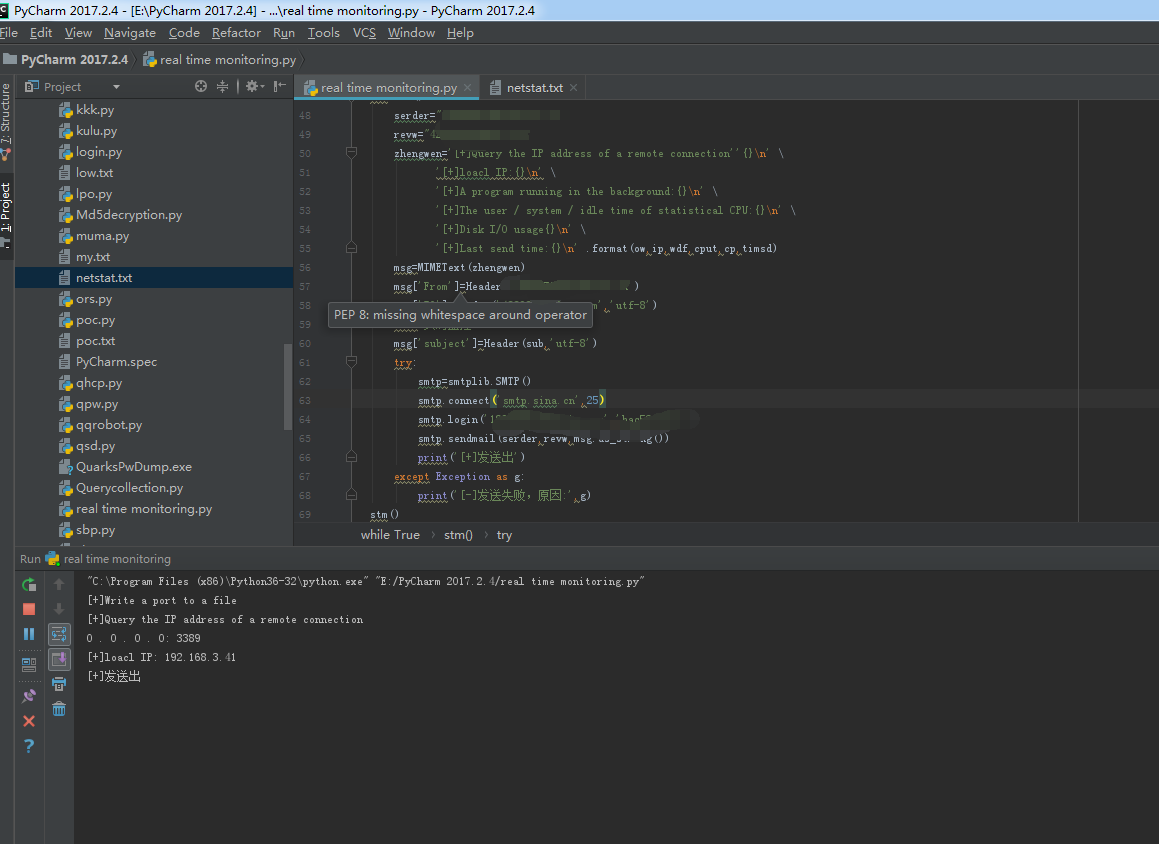This screenshot has height=844, width=1159.
Task: Open Project panel gear settings
Action: click(255, 86)
